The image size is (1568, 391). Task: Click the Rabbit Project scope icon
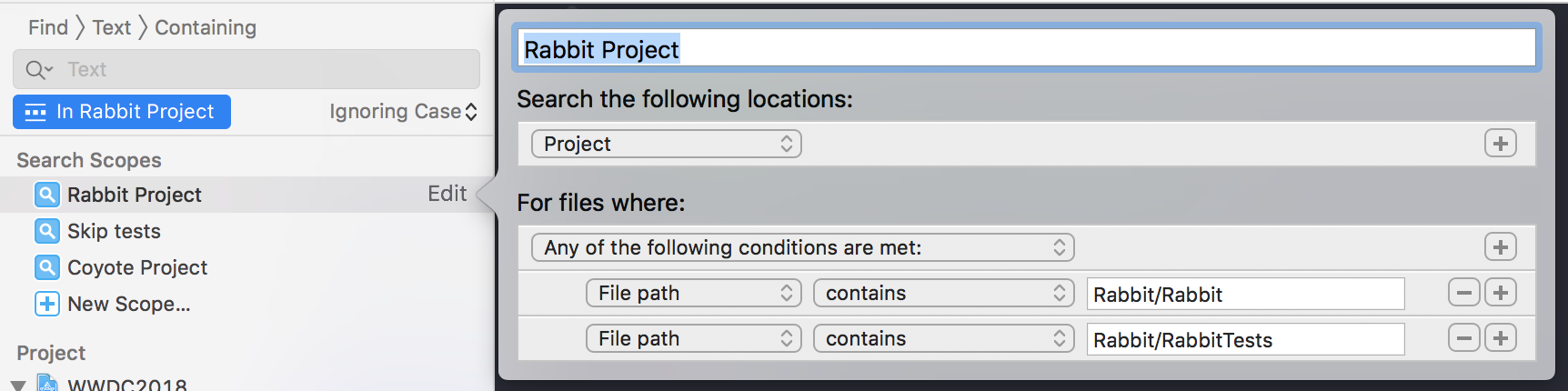pyautogui.click(x=47, y=195)
